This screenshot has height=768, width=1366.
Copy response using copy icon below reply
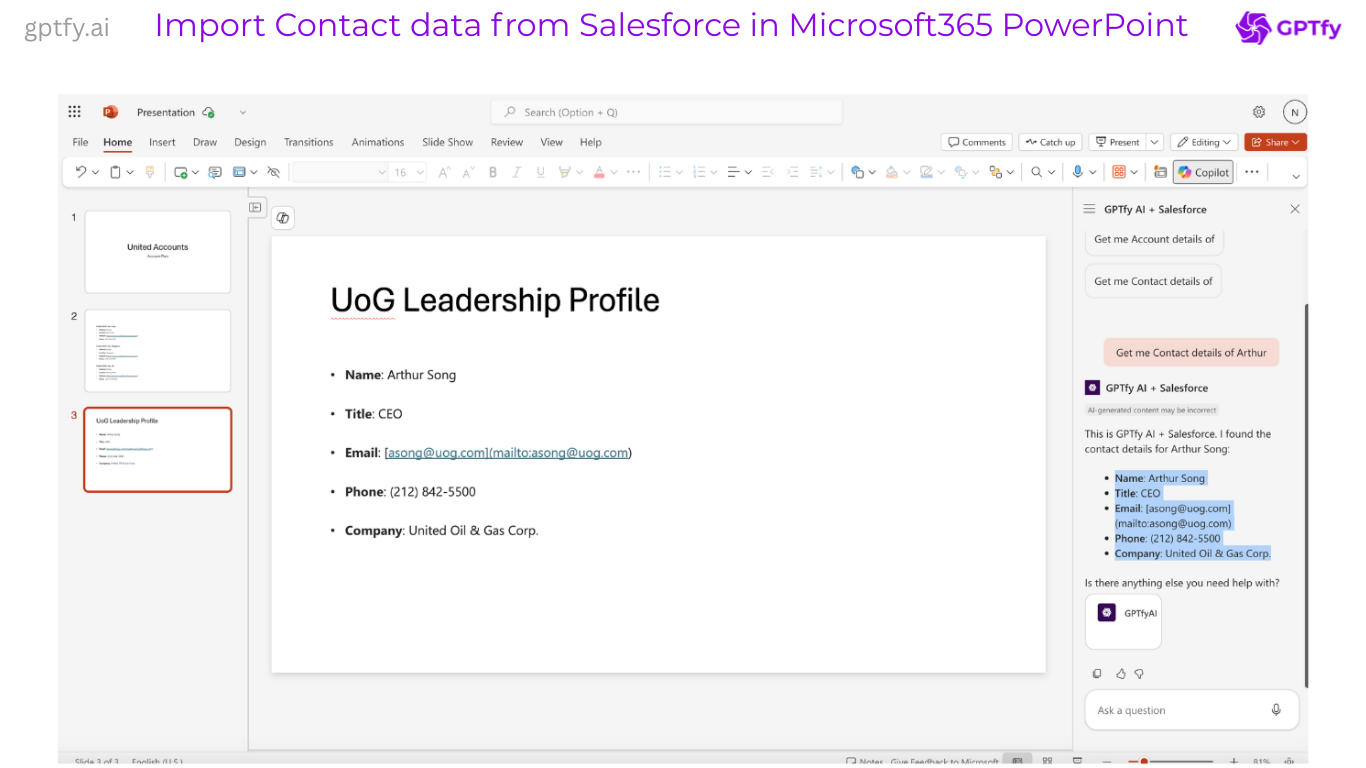coord(1097,674)
